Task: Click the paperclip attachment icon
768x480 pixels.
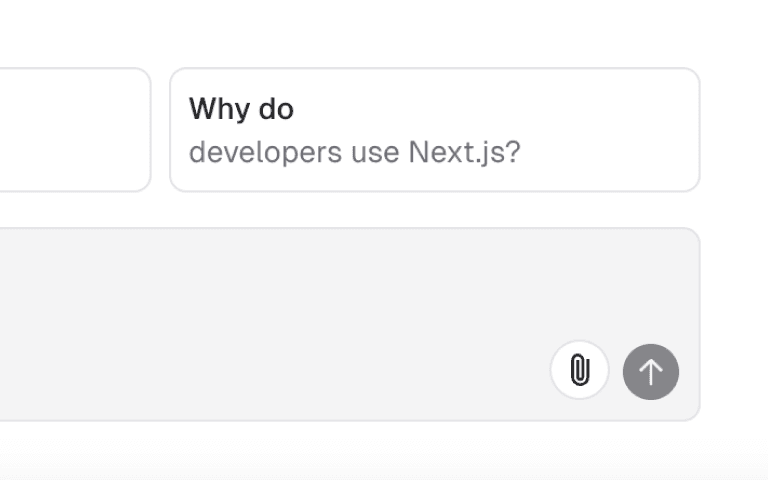Action: [579, 371]
